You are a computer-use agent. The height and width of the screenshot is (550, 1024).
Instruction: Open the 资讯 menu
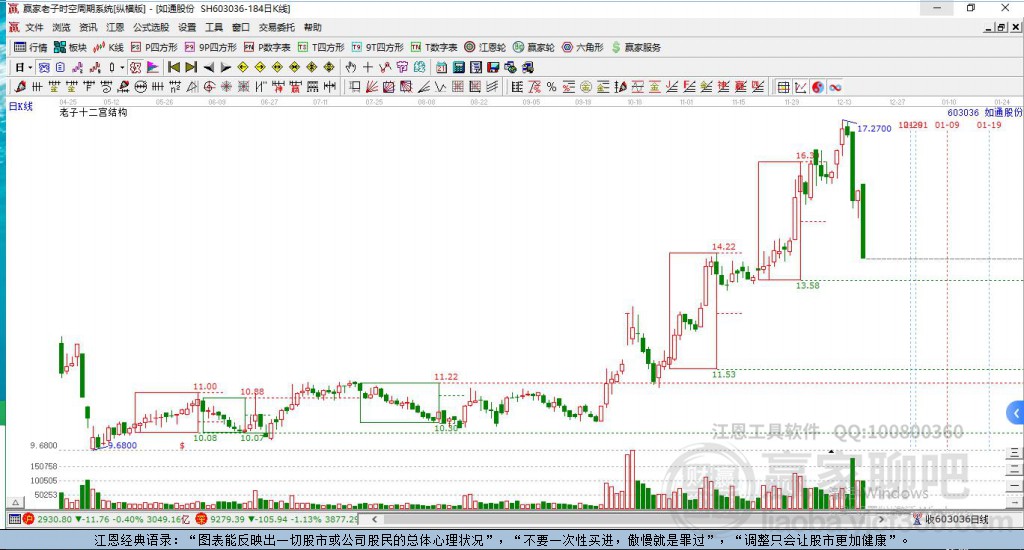[x=88, y=27]
